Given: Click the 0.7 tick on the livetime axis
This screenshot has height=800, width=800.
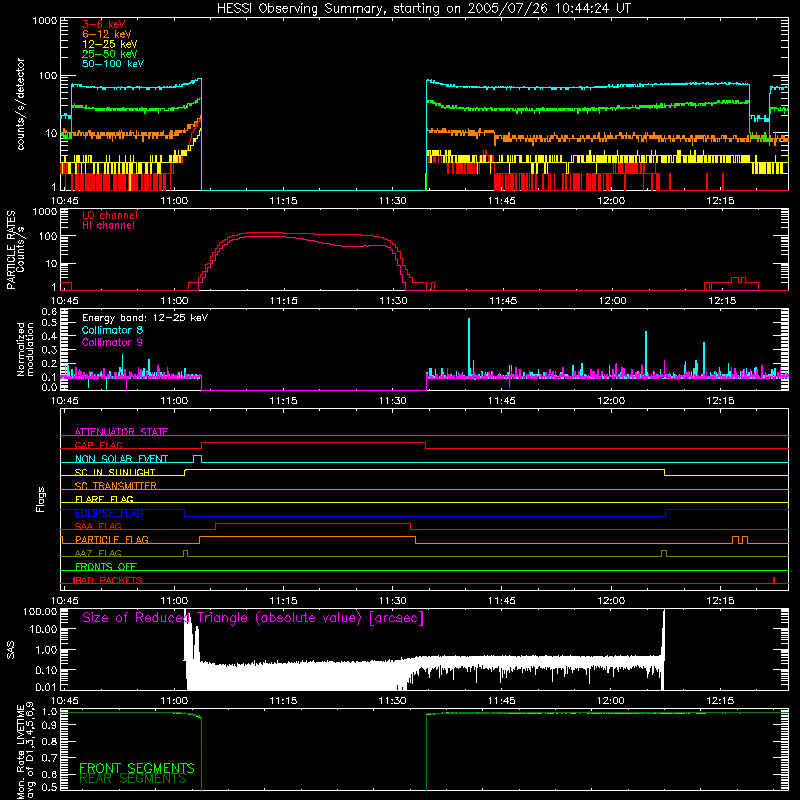Looking at the screenshot, I should 49,758.
